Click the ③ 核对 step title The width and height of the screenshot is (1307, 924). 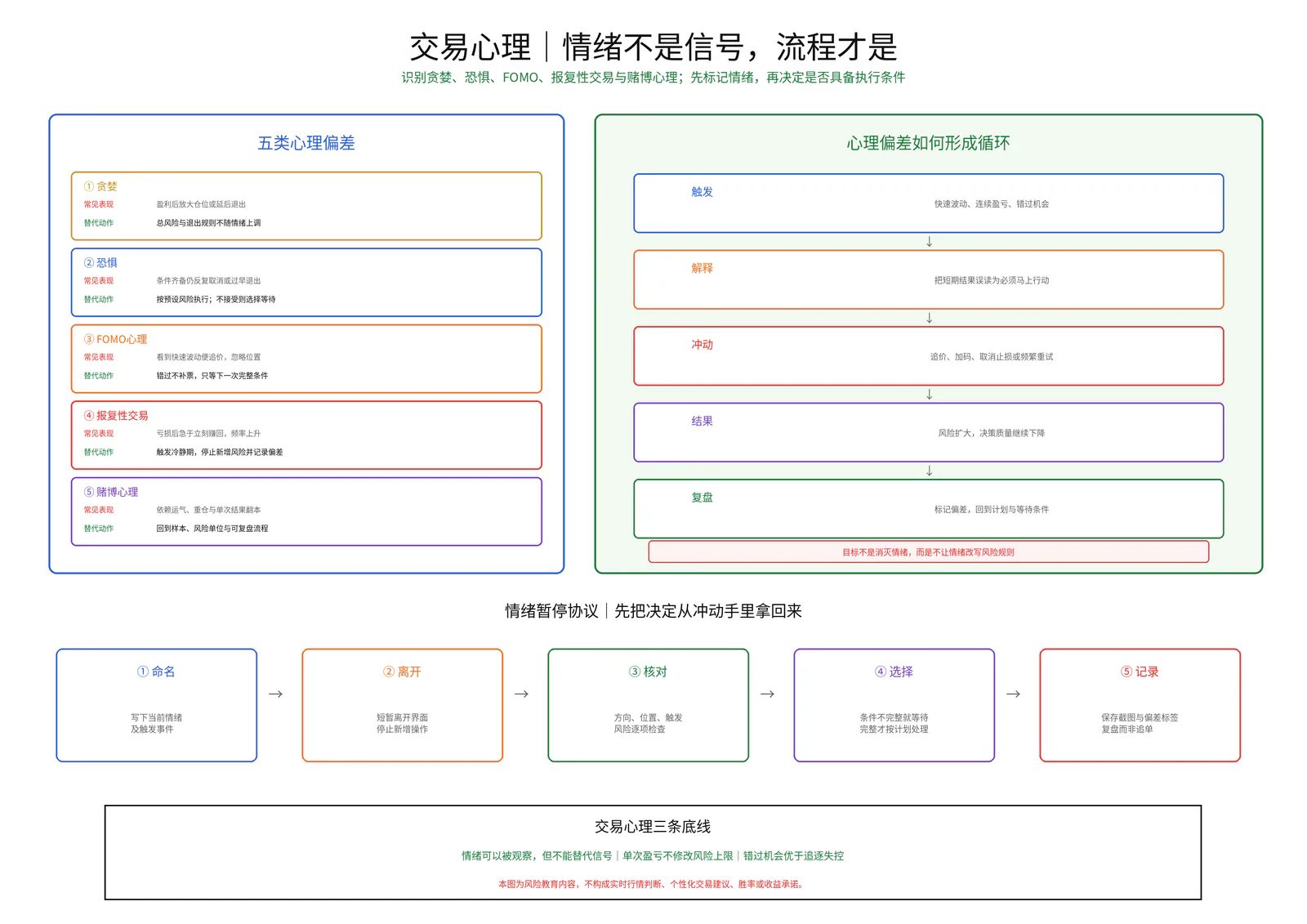coord(648,672)
